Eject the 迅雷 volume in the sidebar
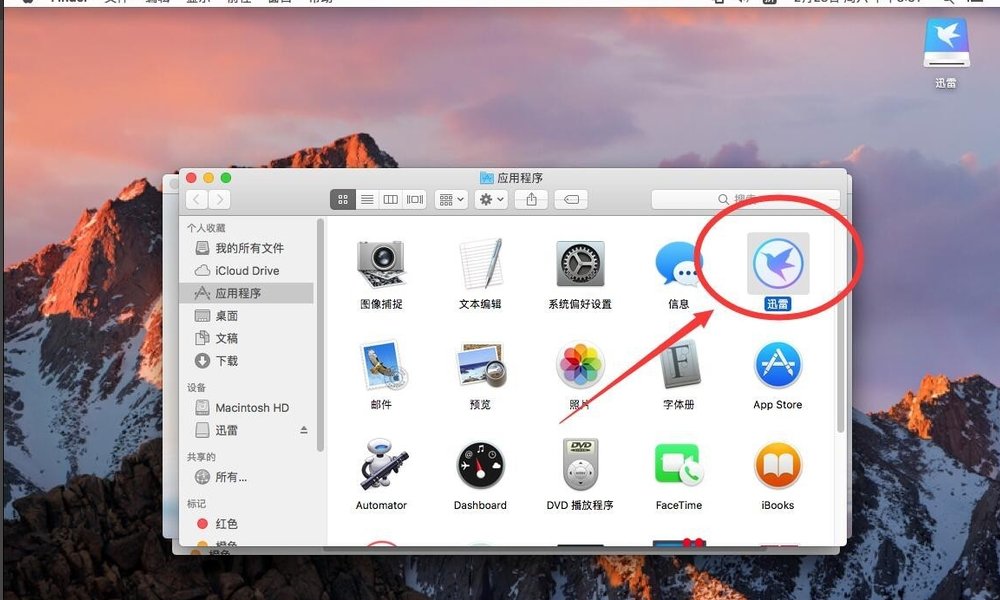The image size is (1000, 600). pos(302,430)
